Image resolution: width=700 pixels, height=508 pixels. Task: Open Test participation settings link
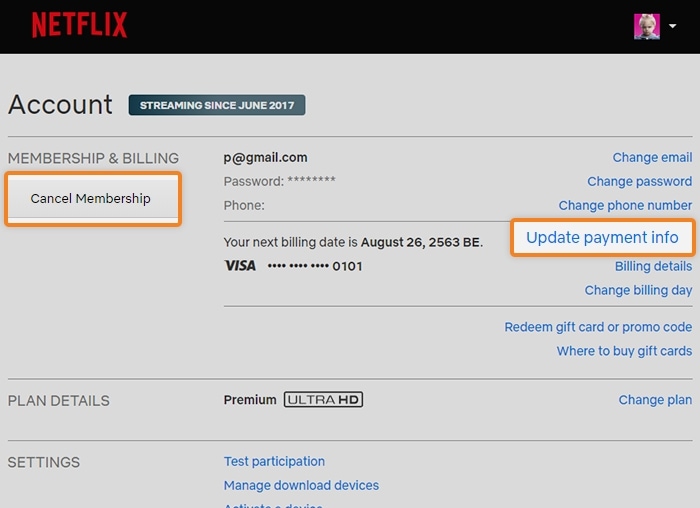pos(274,462)
